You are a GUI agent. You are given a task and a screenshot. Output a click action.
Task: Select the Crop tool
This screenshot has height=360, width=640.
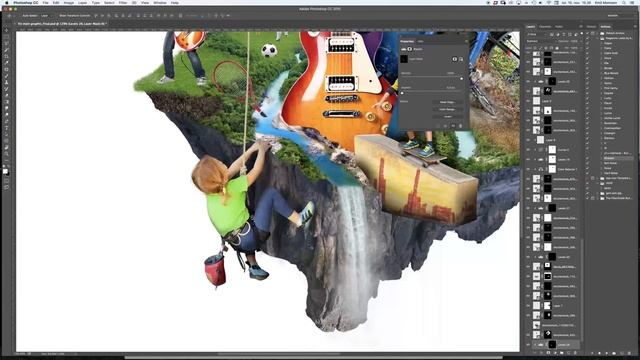pyautogui.click(x=6, y=56)
